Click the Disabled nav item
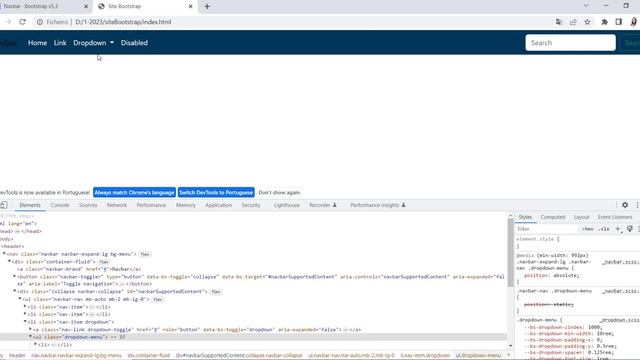640x360 pixels. pos(134,42)
